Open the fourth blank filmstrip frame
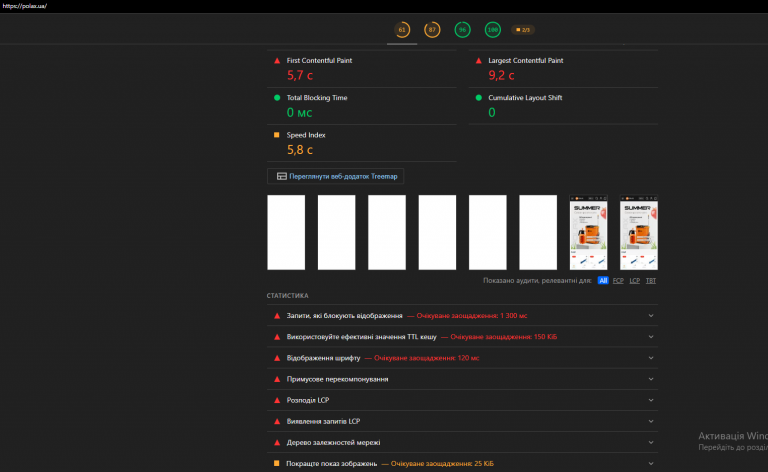 coord(437,233)
